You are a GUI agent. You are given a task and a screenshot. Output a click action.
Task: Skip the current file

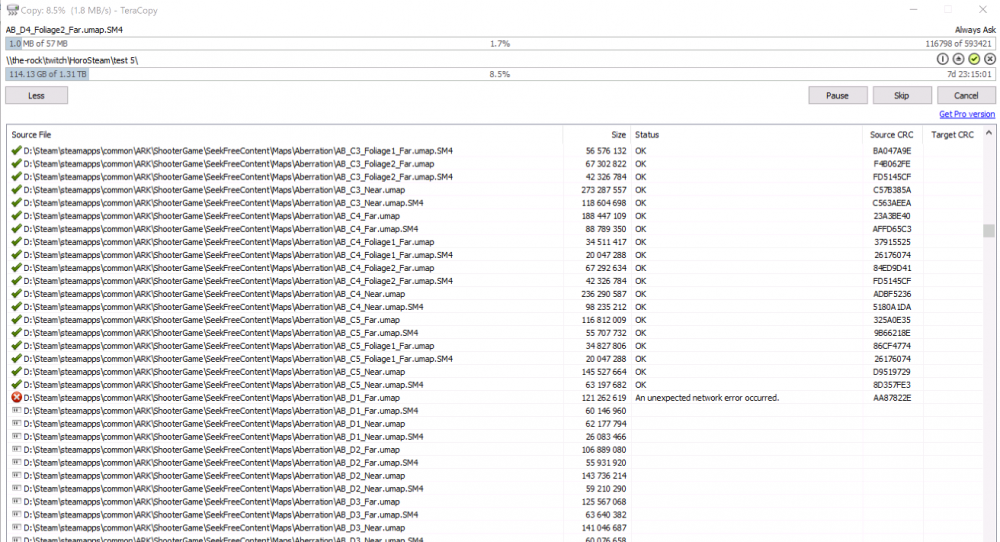coord(902,96)
